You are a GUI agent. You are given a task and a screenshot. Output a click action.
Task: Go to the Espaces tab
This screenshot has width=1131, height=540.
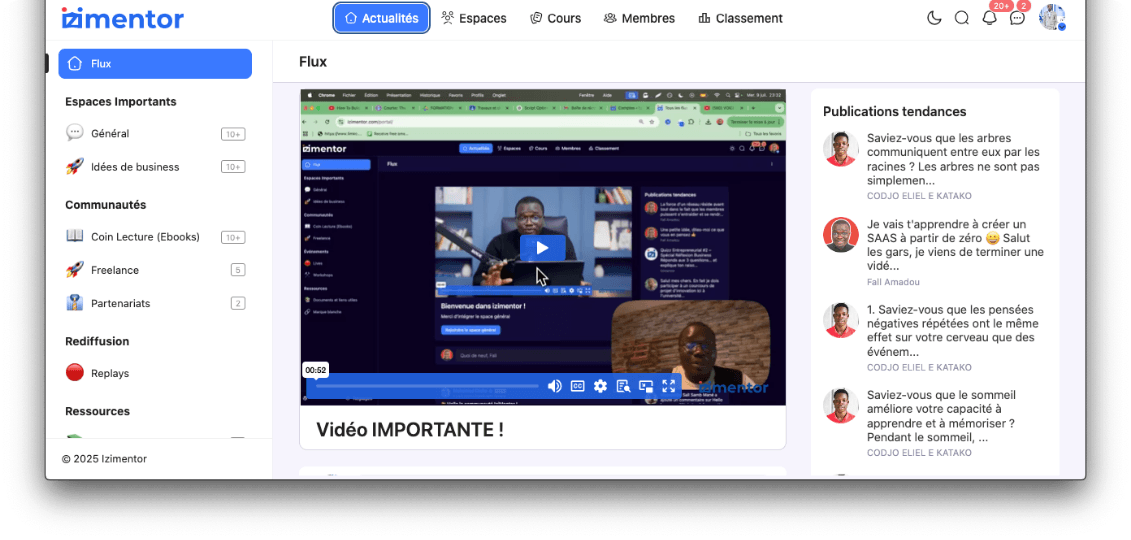coord(474,18)
